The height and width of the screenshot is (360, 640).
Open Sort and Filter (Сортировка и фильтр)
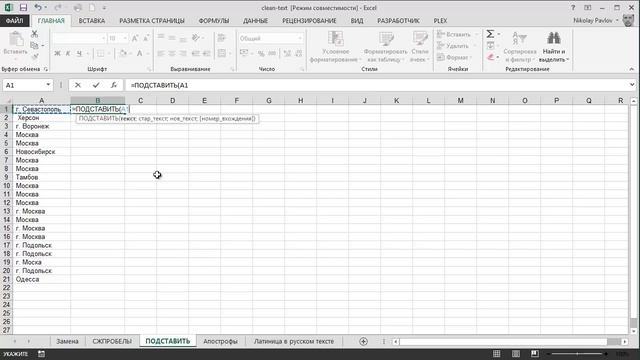click(x=520, y=47)
